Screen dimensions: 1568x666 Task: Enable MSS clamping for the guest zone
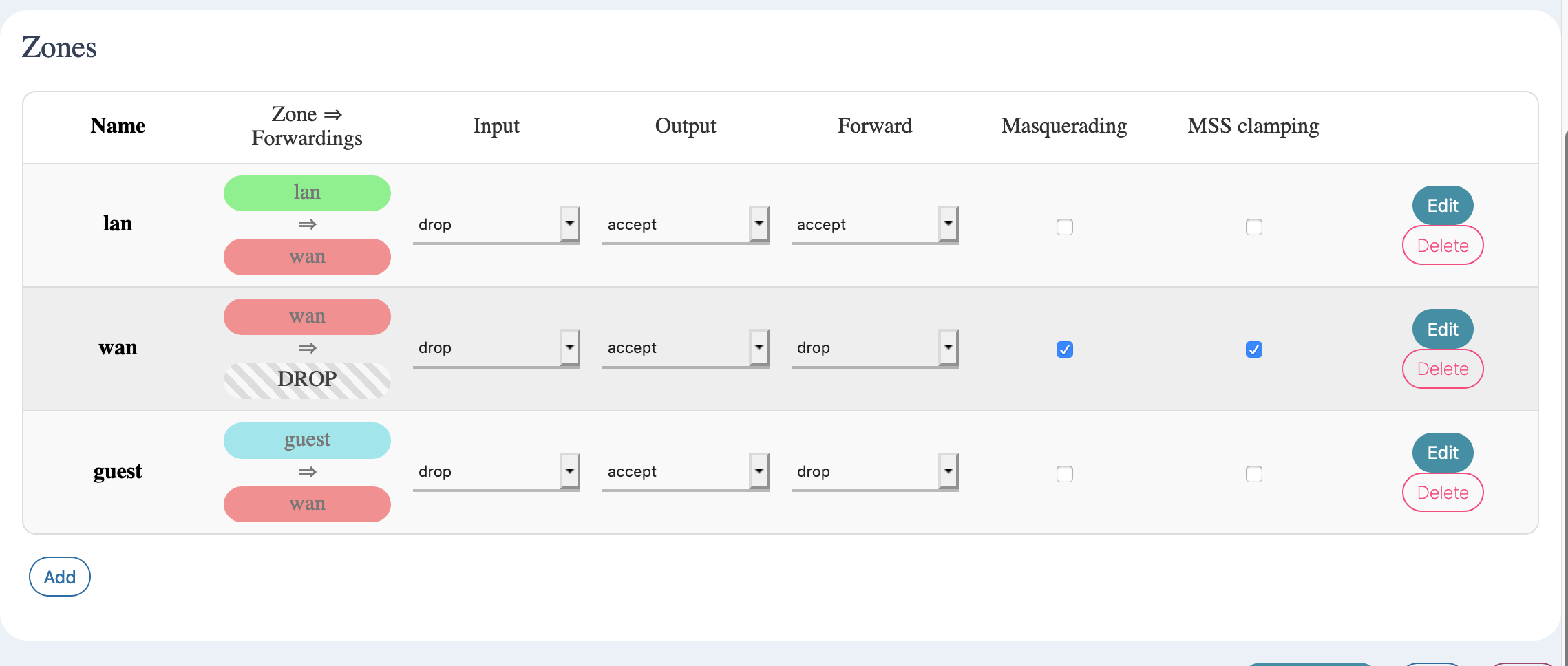1254,473
